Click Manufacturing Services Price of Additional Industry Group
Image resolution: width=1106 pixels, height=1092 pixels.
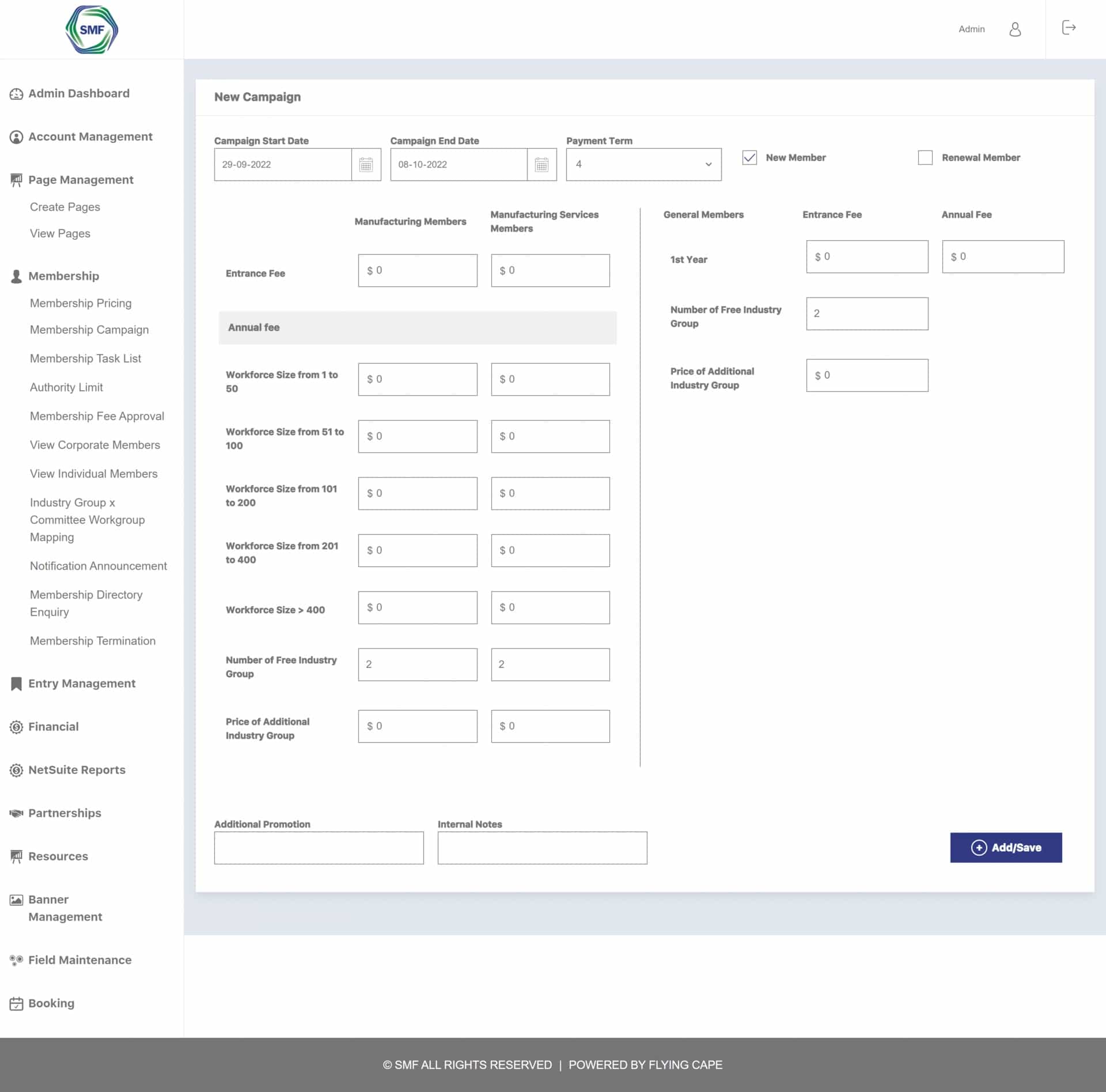[550, 726]
